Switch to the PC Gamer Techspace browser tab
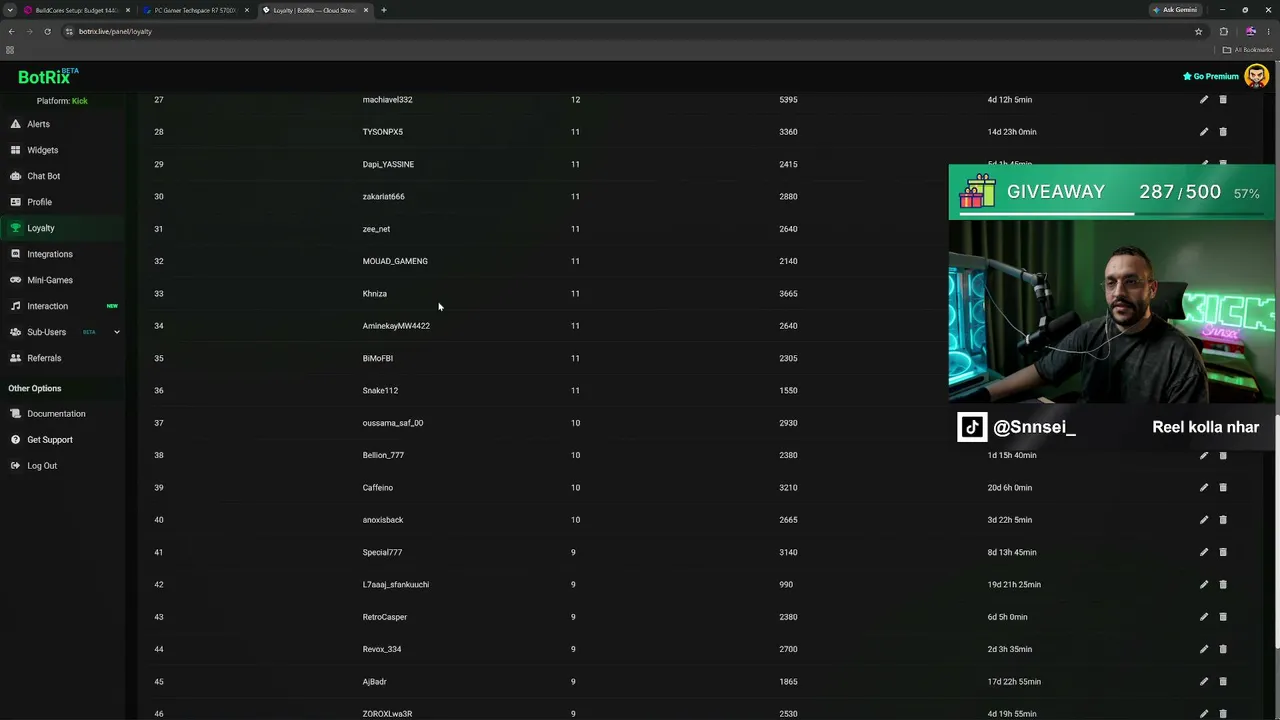1280x720 pixels. 195,10
